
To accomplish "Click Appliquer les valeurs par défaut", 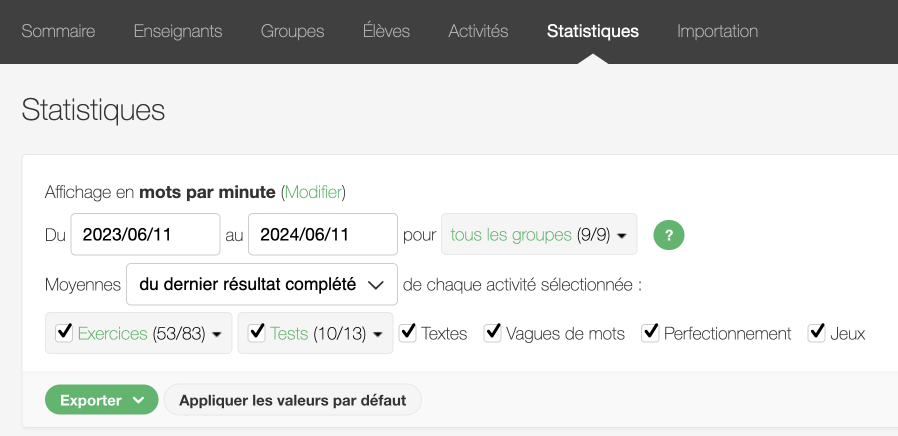I will click(x=292, y=400).
